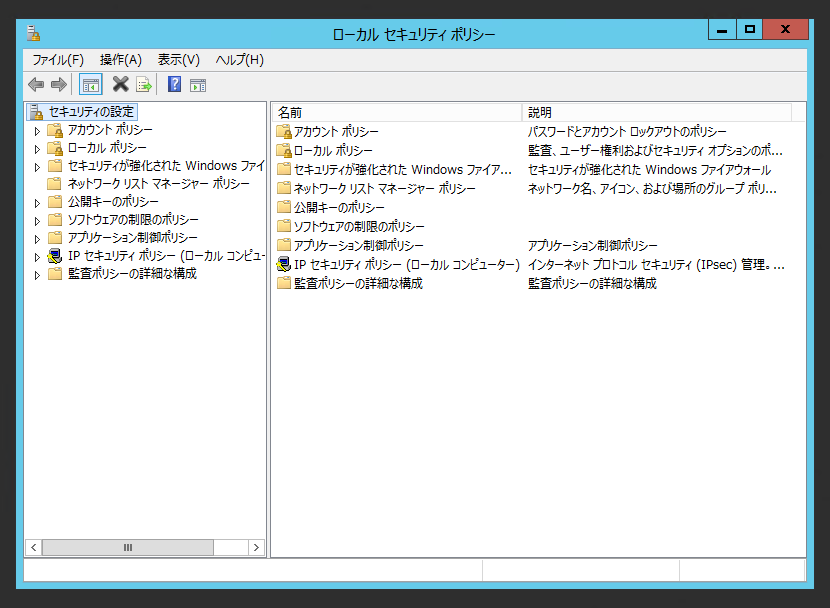Viewport: 830px width, 608px height.
Task: Expand the IP セキュリティ ポリシー tree node
Action: pyautogui.click(x=37, y=257)
